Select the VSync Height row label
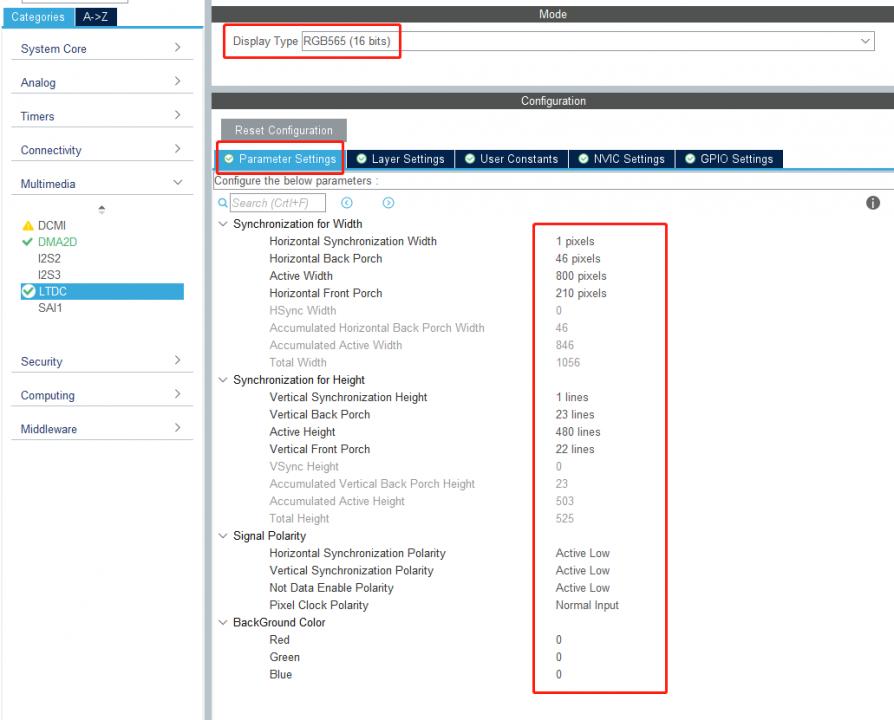Image resolution: width=894 pixels, height=720 pixels. [x=303, y=467]
